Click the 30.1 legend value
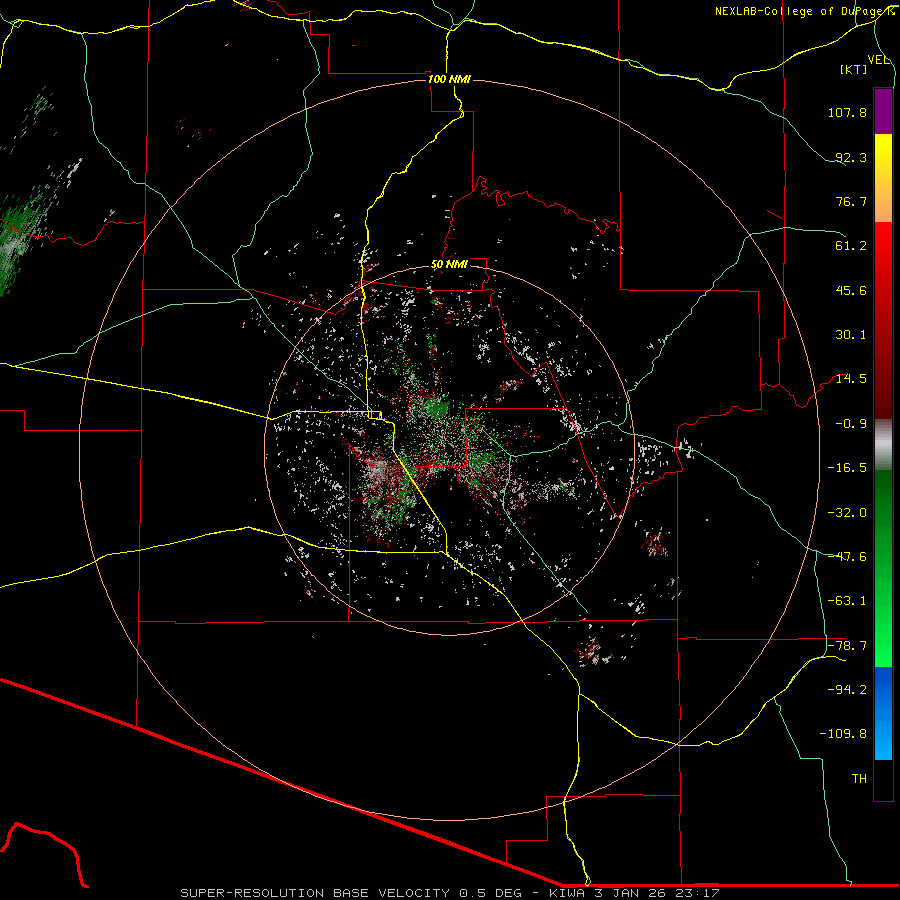 click(851, 335)
